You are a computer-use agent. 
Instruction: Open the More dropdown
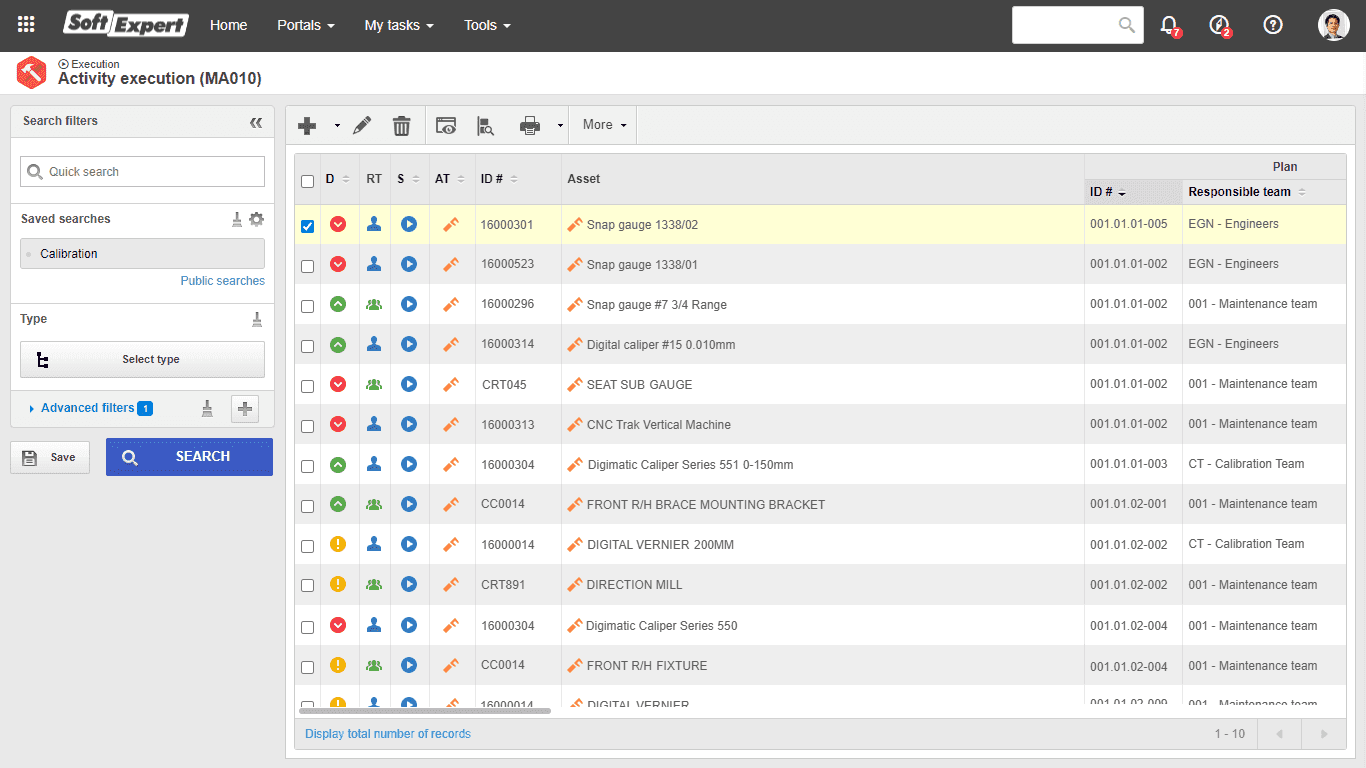click(604, 125)
